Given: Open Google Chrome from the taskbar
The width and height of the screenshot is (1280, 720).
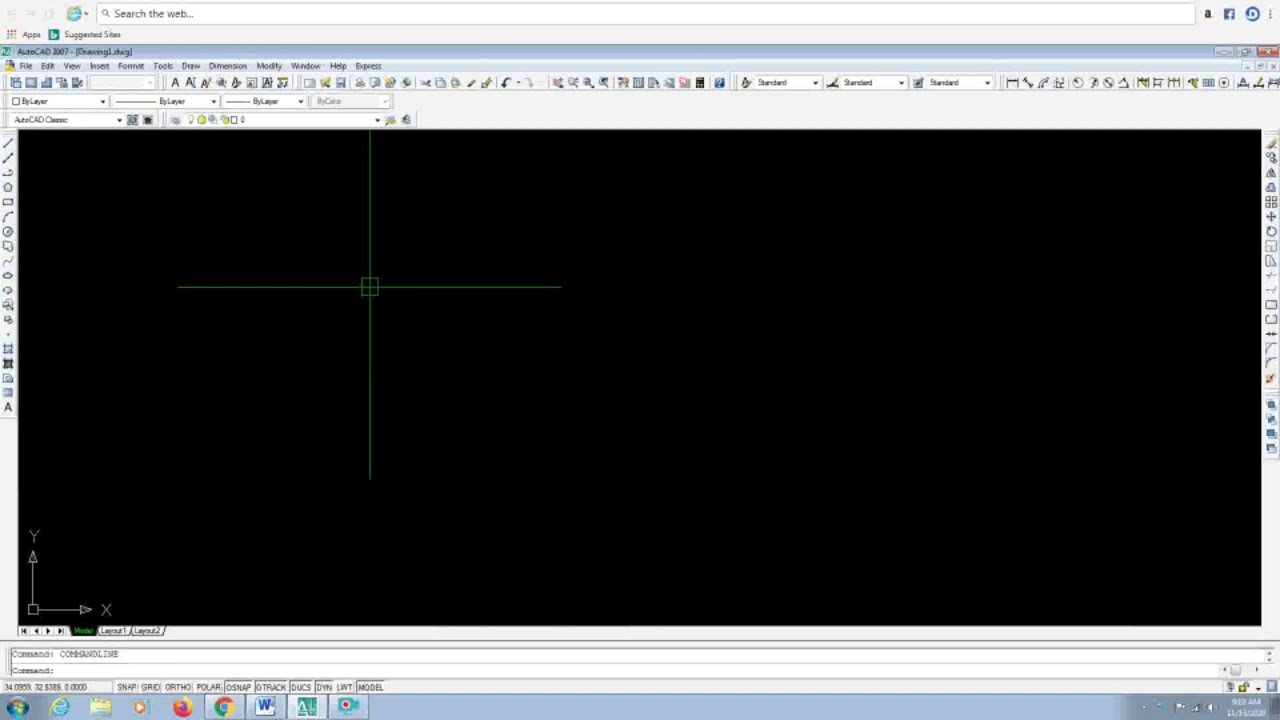Looking at the screenshot, I should [x=223, y=707].
